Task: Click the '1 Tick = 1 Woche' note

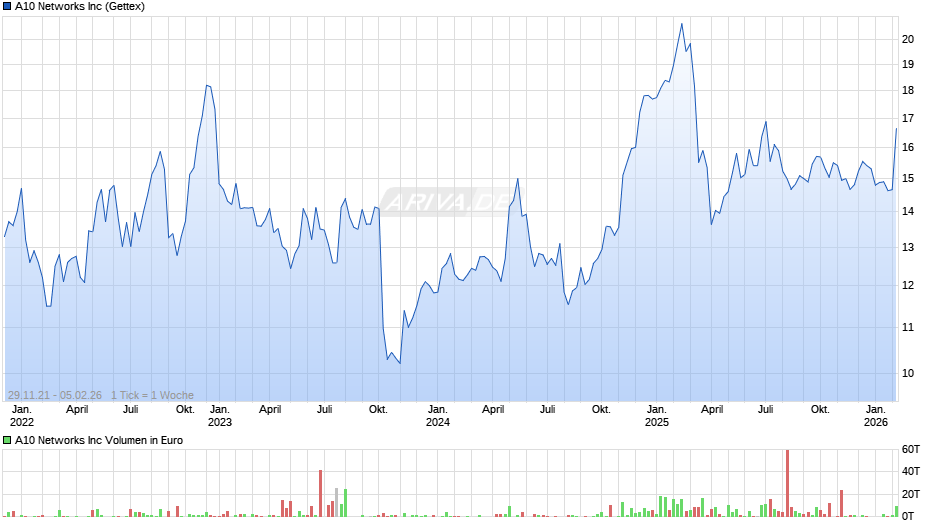Action: tap(152, 395)
